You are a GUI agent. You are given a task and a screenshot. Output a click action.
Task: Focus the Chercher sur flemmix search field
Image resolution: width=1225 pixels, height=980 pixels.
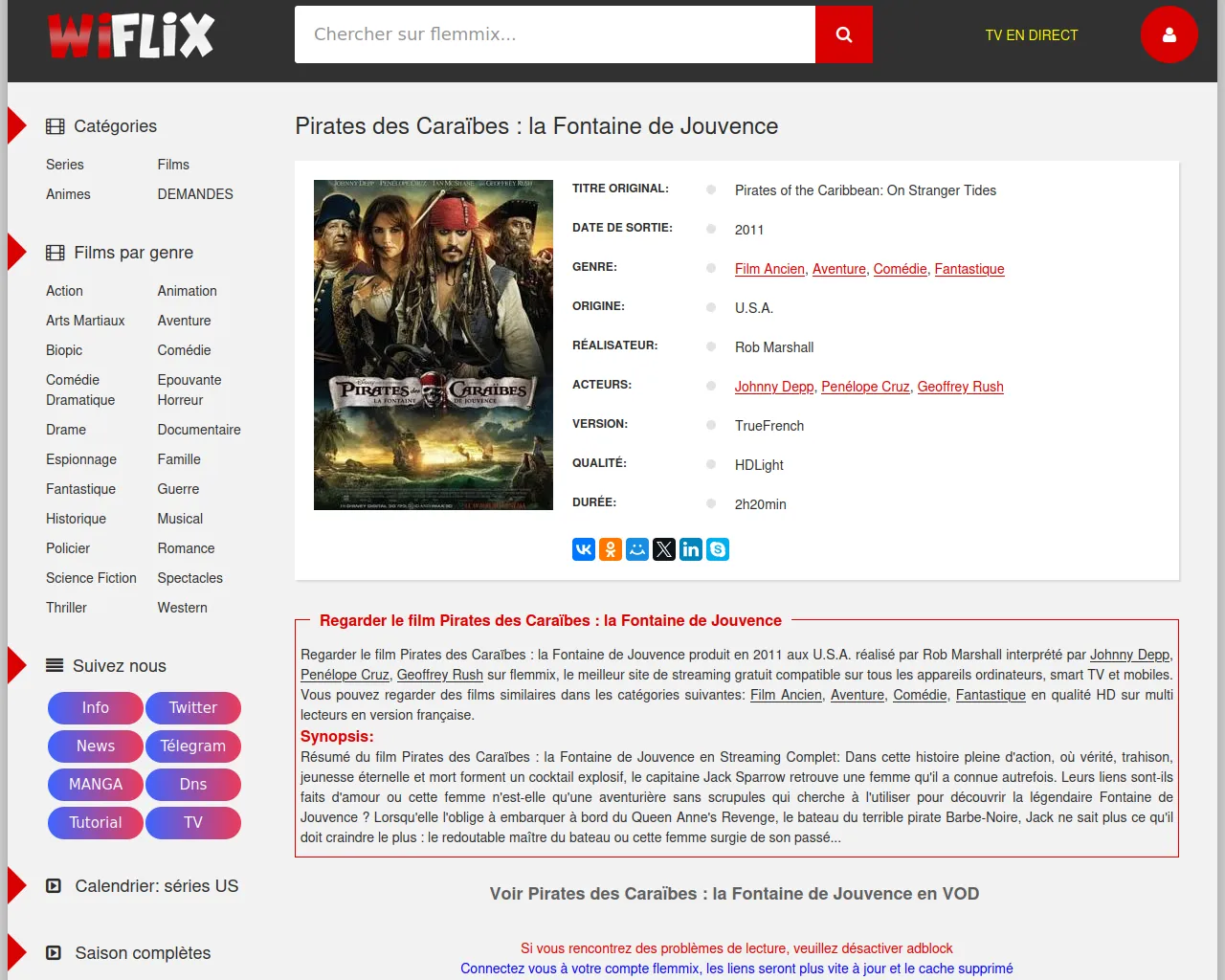pyautogui.click(x=555, y=34)
